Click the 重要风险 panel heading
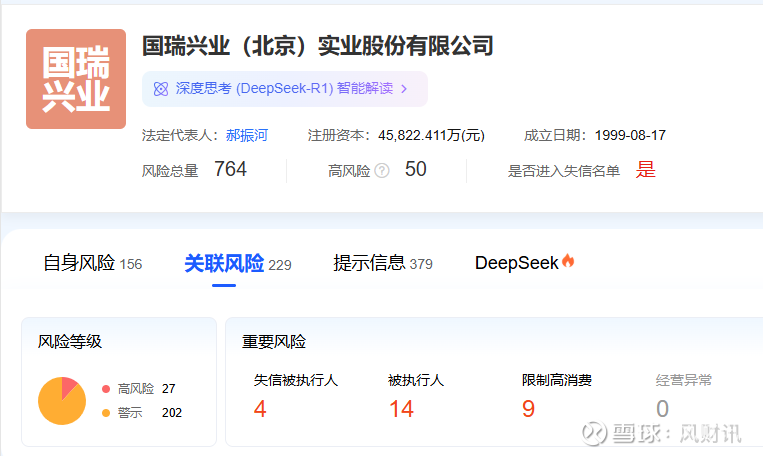This screenshot has width=763, height=456. [x=274, y=342]
